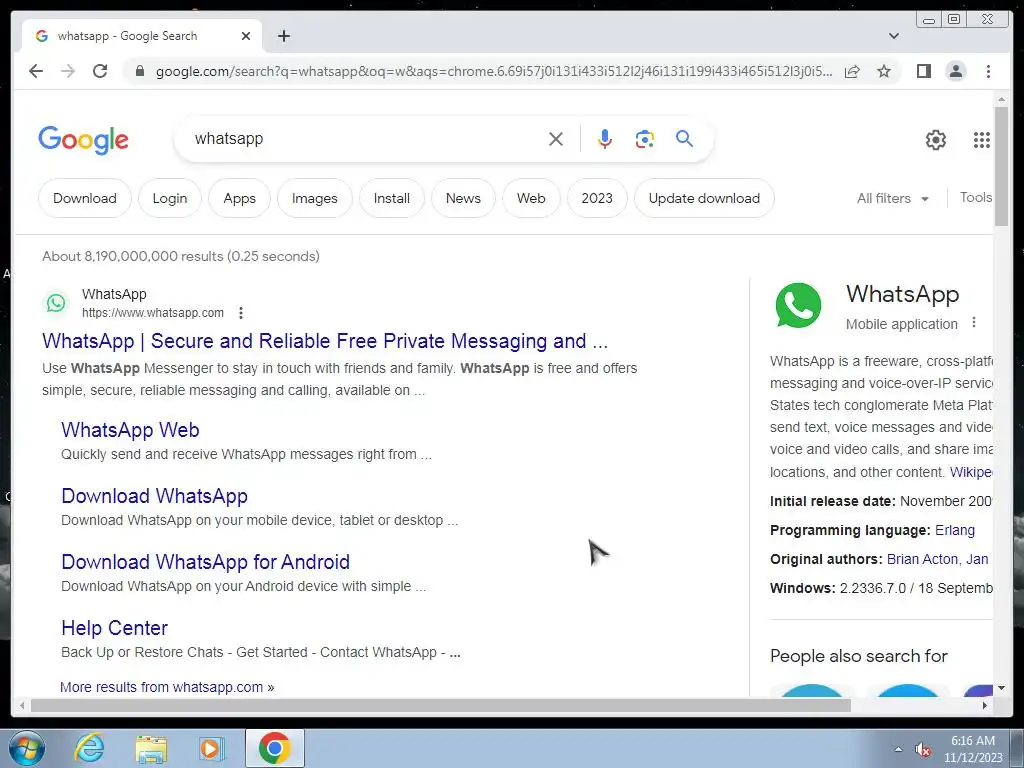Click the muted volume tray icon
This screenshot has height=768, width=1024.
coord(922,750)
